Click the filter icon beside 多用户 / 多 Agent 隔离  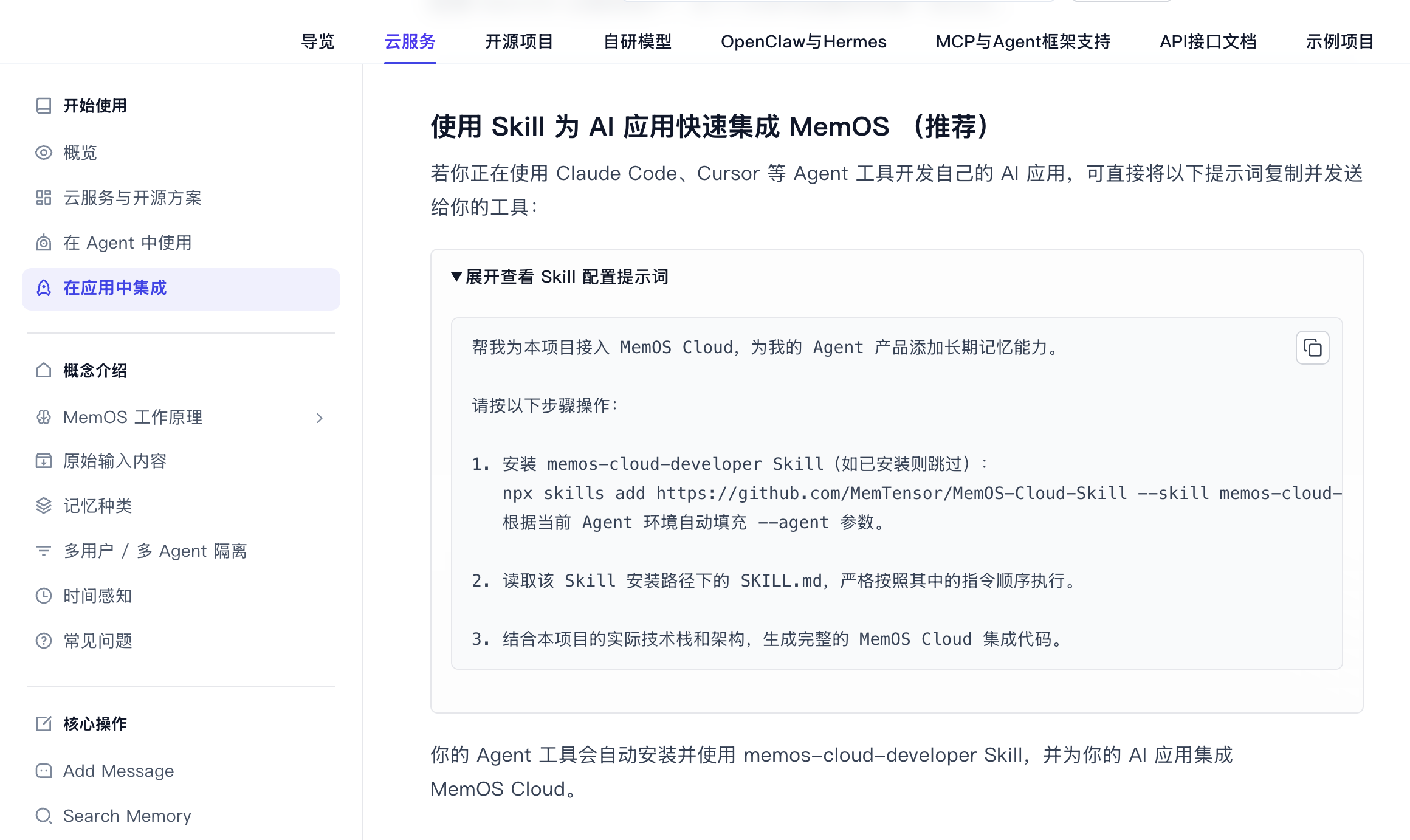tap(44, 551)
